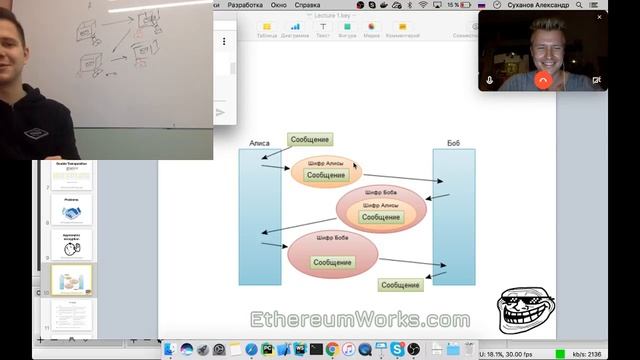Open Finder from the Dock
Screen dimensions: 640x360
coord(170,349)
